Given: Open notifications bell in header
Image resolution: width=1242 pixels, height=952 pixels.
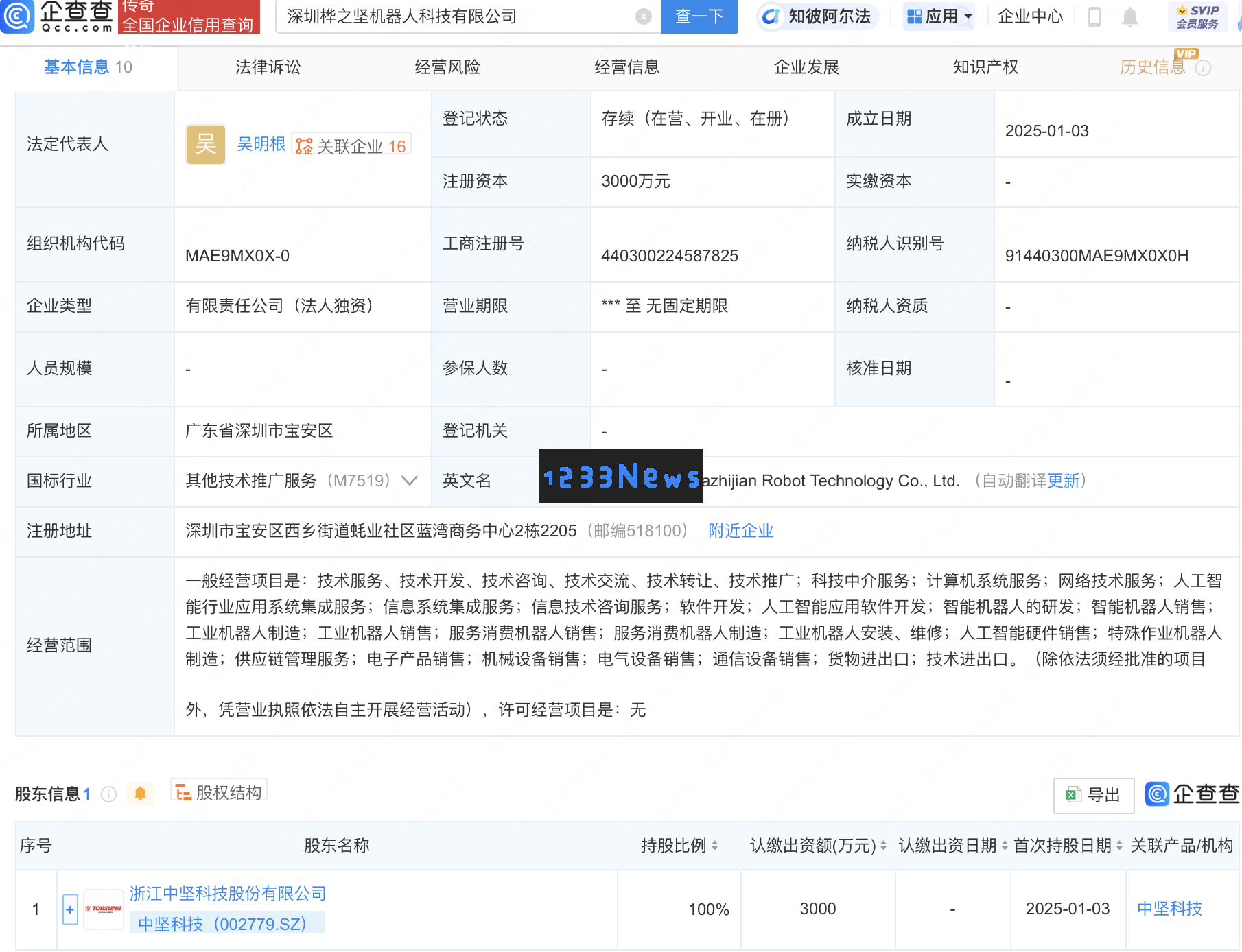Looking at the screenshot, I should [1129, 16].
